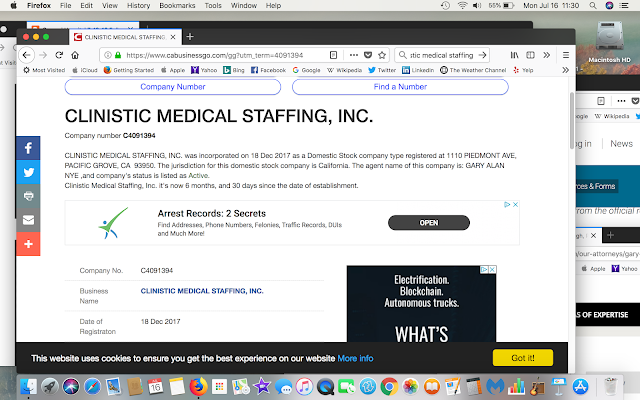Screen dimensions: 640x400
Task: Open Clinistic Medical Staffing business name link
Action: (202, 291)
